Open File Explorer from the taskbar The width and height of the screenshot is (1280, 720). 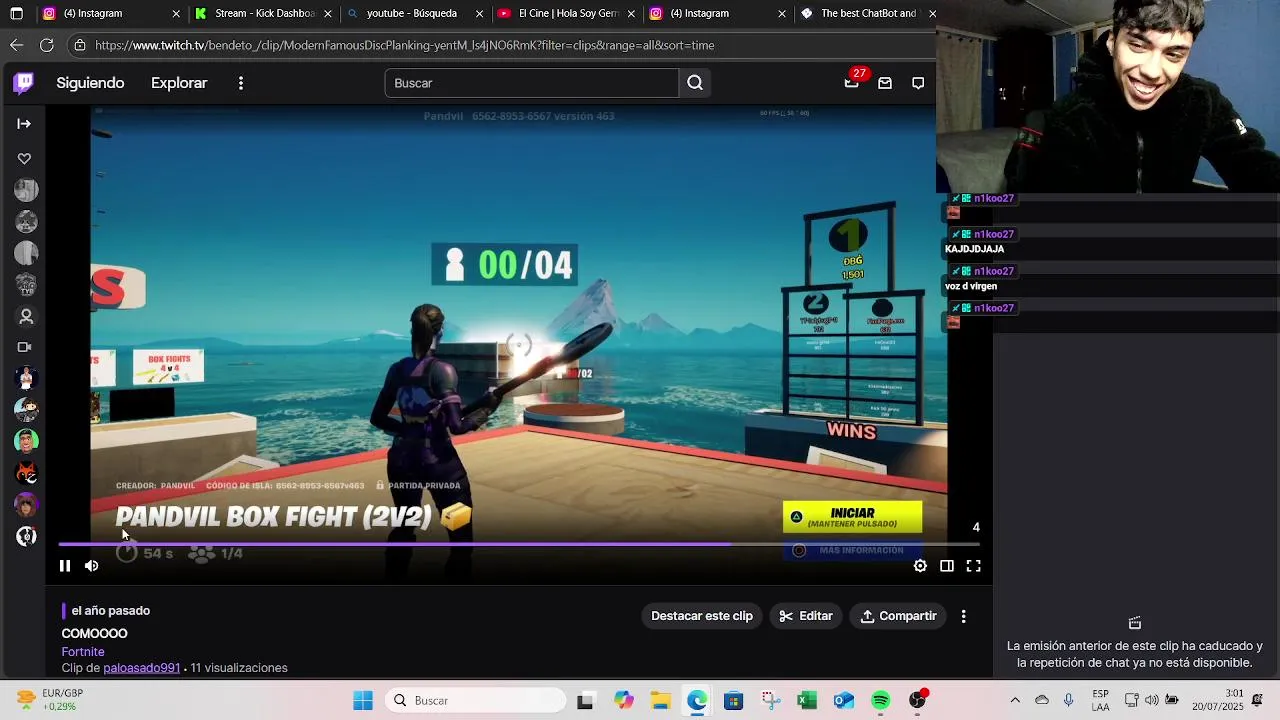pyautogui.click(x=660, y=701)
